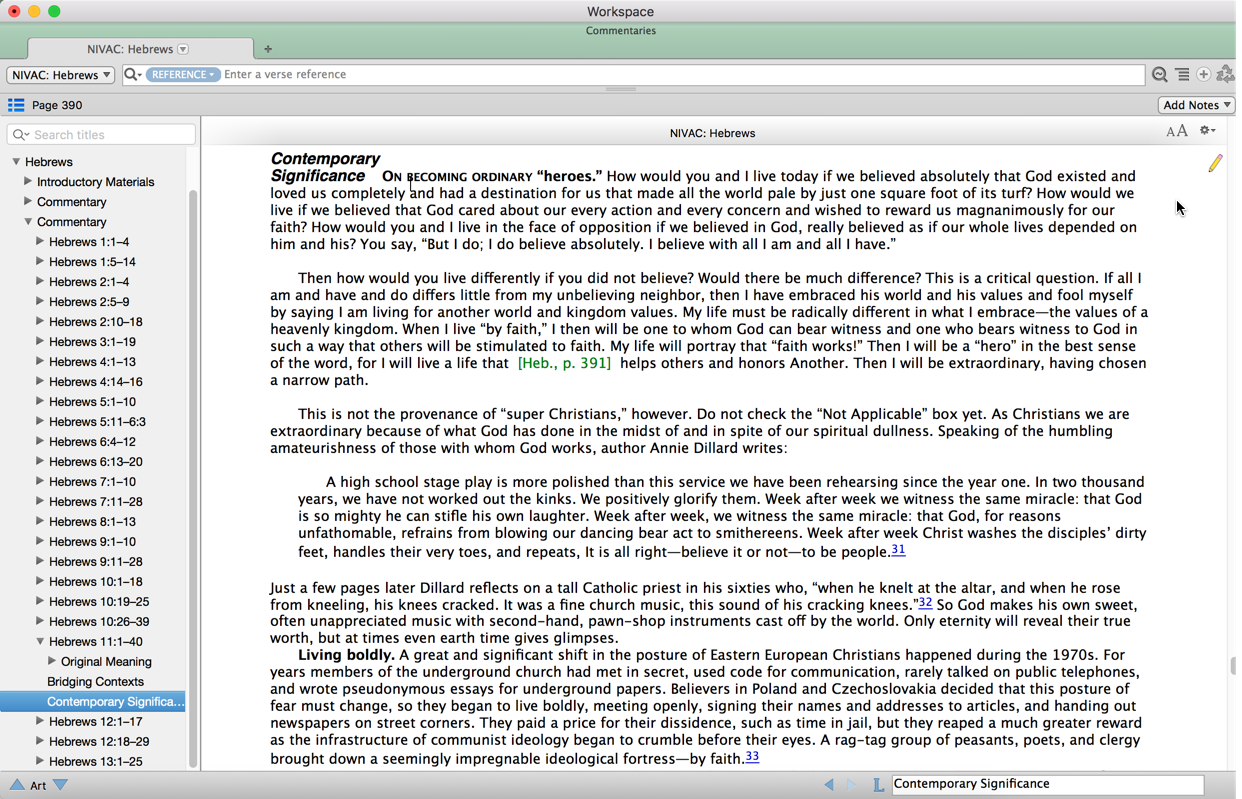The height and width of the screenshot is (799, 1242).
Task: Select the NIVAC: Hebrews tab
Action: [140, 49]
